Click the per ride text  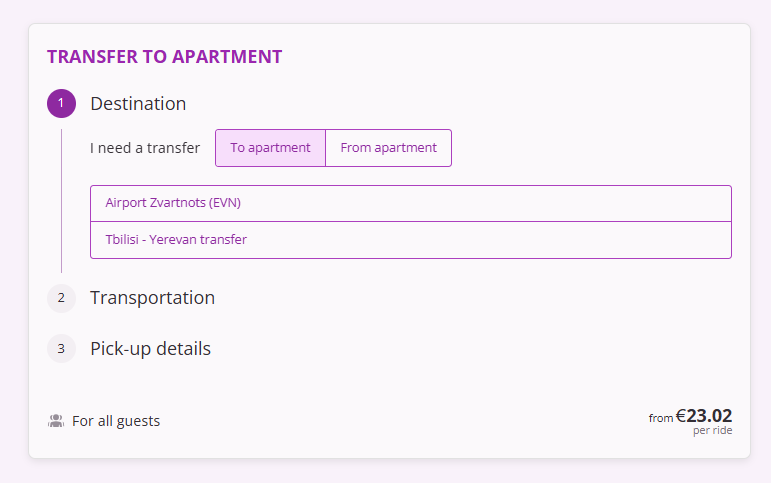pos(712,430)
